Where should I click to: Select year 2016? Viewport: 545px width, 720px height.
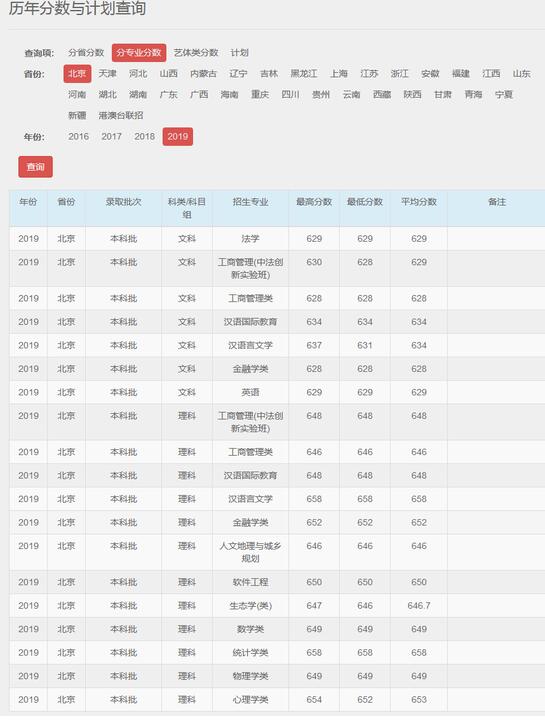pos(79,136)
